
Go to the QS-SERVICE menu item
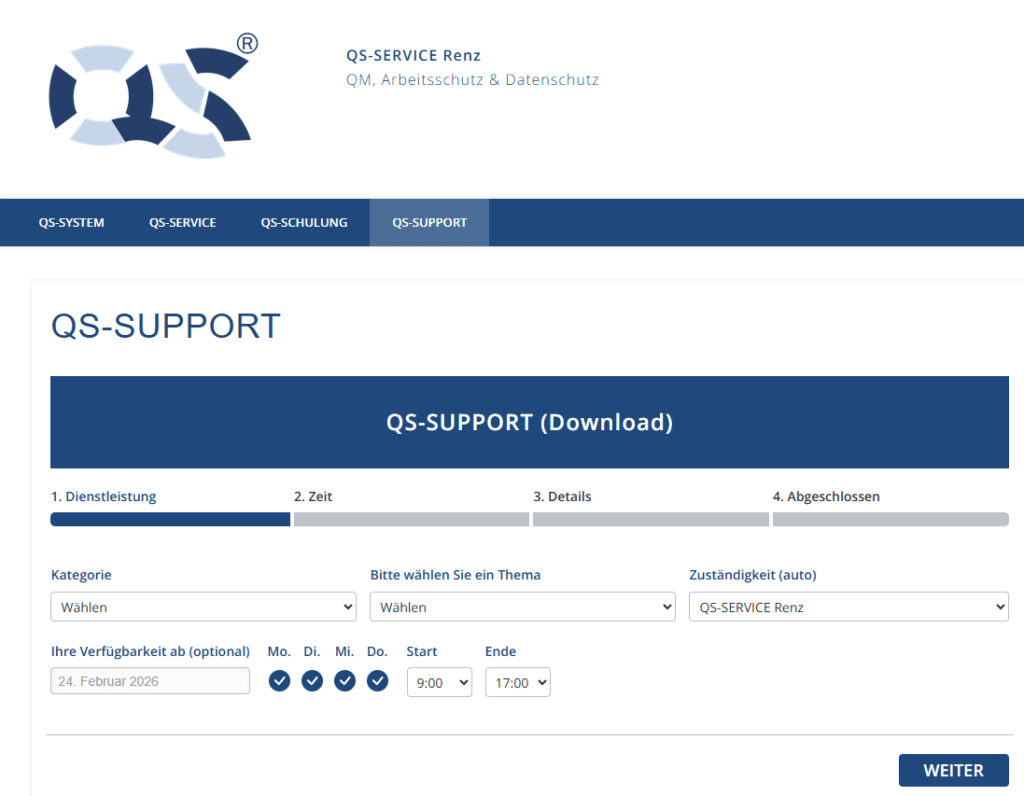(182, 223)
